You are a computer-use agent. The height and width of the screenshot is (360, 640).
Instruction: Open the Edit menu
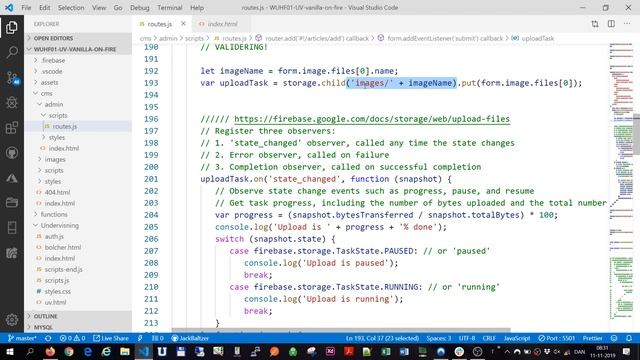44,8
